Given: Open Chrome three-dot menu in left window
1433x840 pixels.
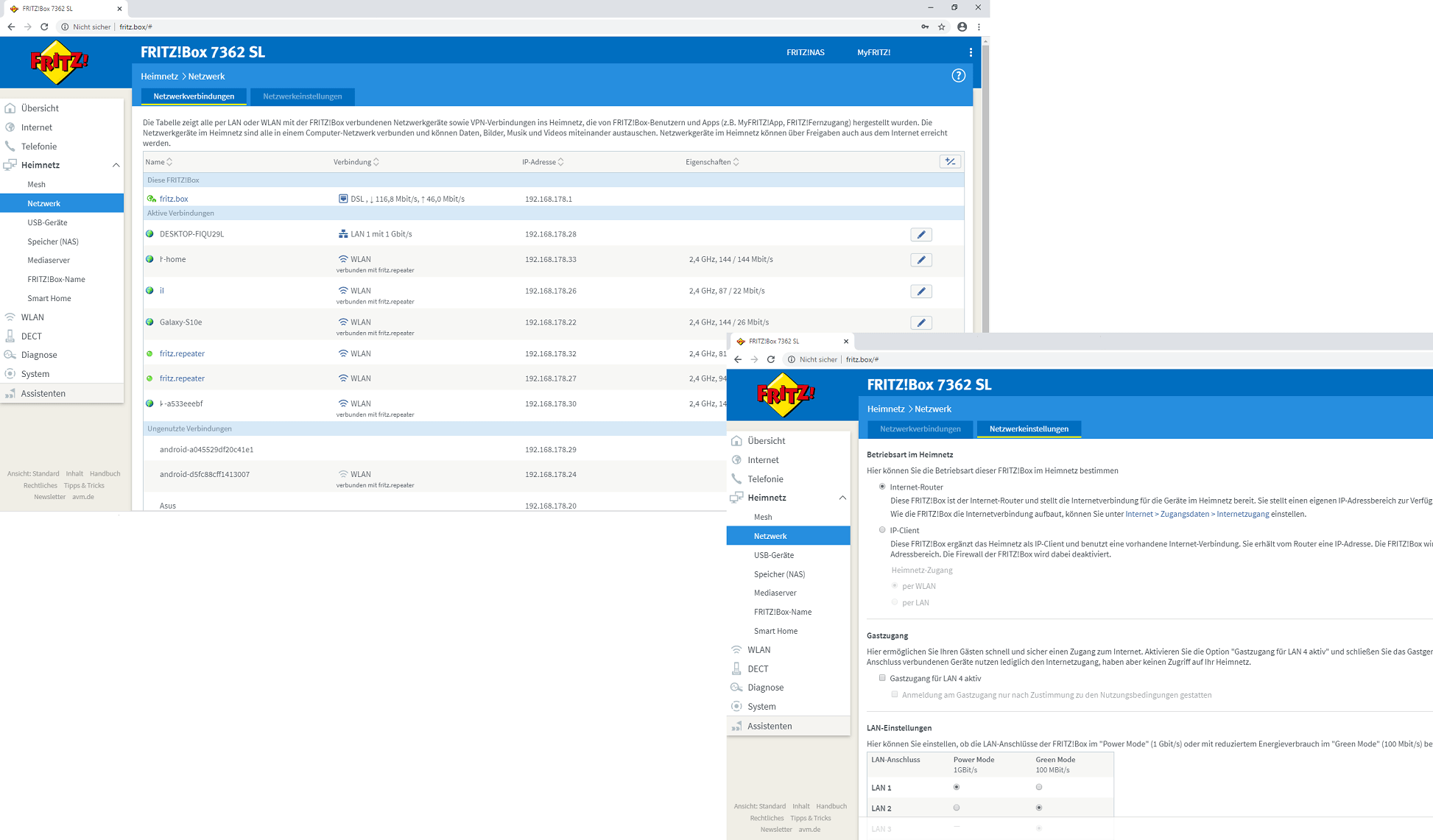Looking at the screenshot, I should pos(979,27).
